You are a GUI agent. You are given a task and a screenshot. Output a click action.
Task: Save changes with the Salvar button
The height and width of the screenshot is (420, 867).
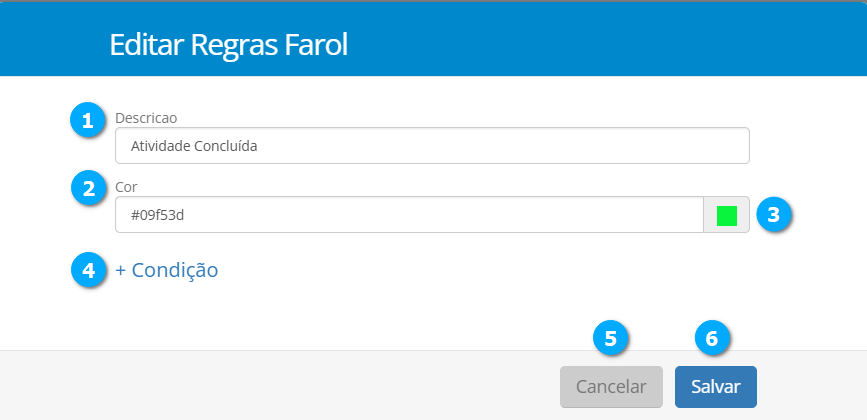[715, 387]
